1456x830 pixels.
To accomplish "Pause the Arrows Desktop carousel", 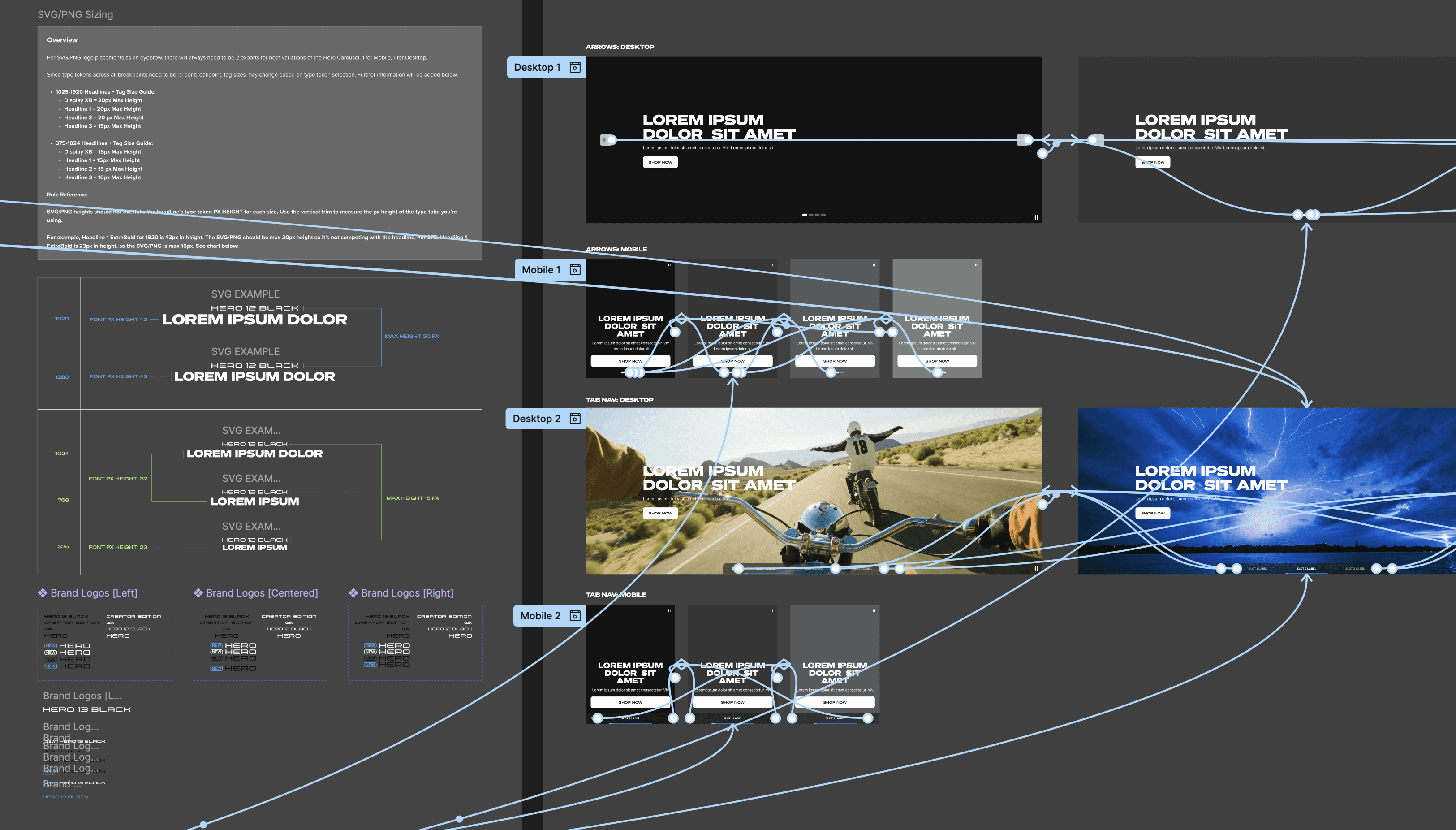I will [1036, 217].
